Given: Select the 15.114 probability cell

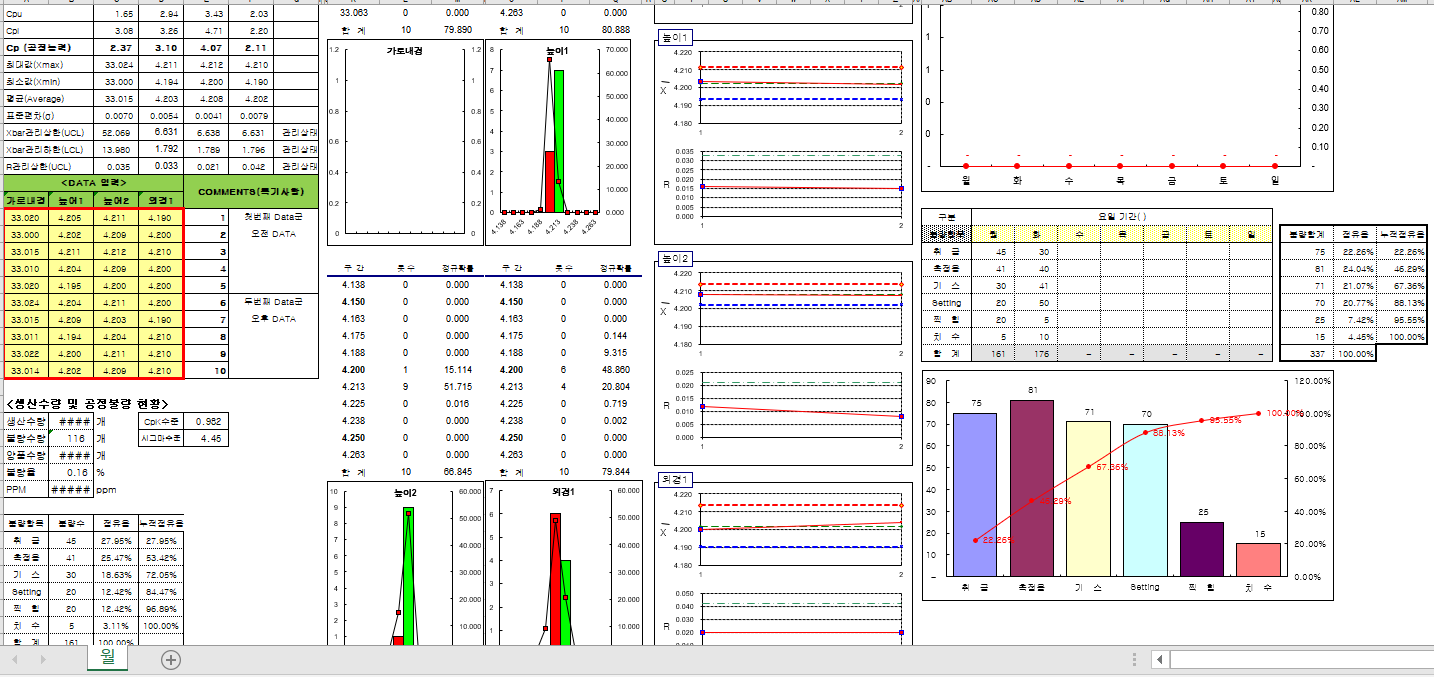Looking at the screenshot, I should tap(457, 369).
